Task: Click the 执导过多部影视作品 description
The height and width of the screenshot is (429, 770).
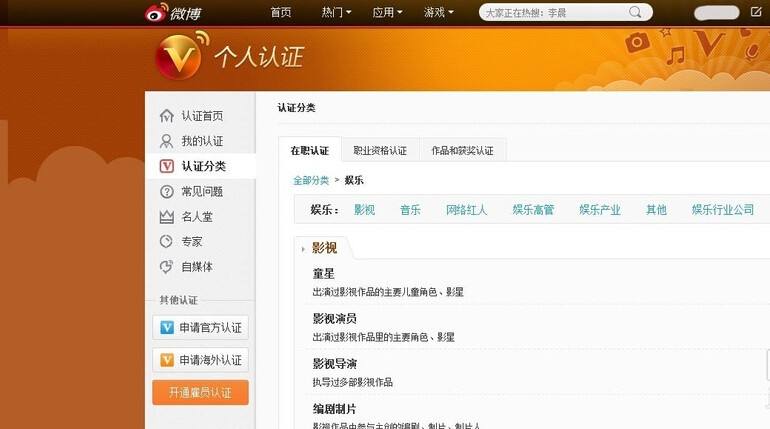Action: [x=353, y=382]
